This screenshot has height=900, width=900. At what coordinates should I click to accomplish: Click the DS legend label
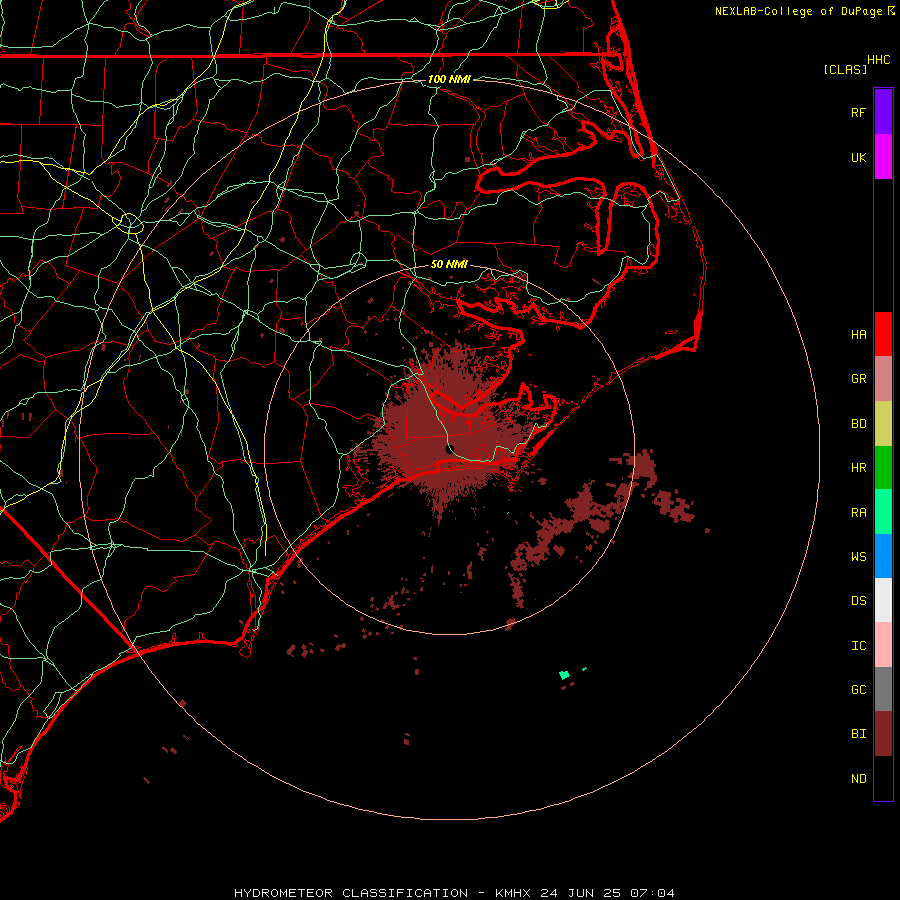pos(858,601)
